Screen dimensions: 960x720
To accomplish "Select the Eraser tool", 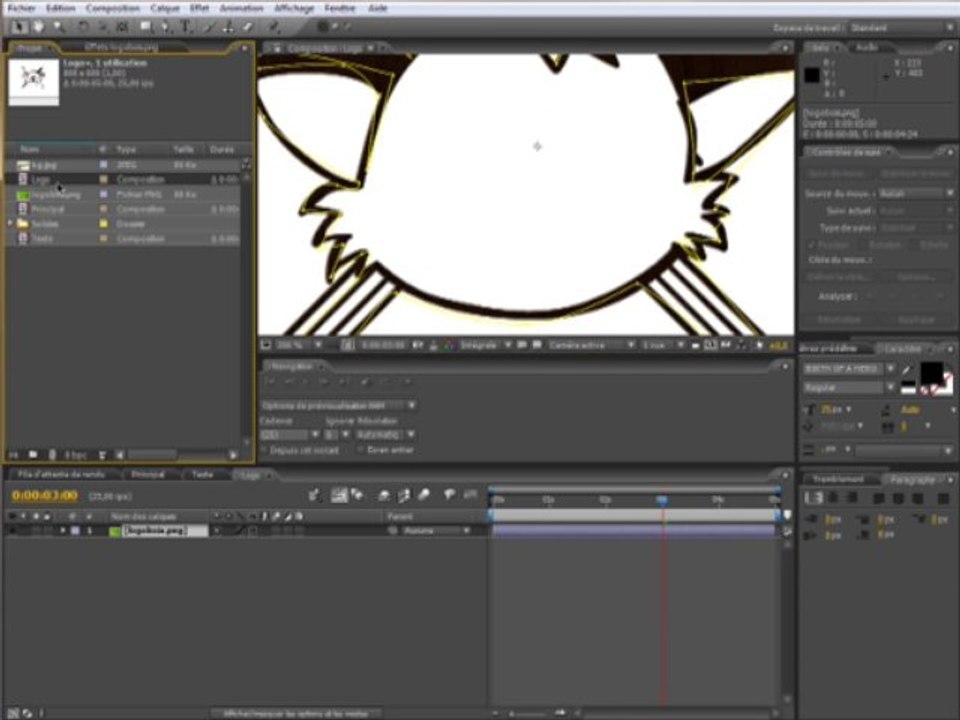I will coord(248,27).
